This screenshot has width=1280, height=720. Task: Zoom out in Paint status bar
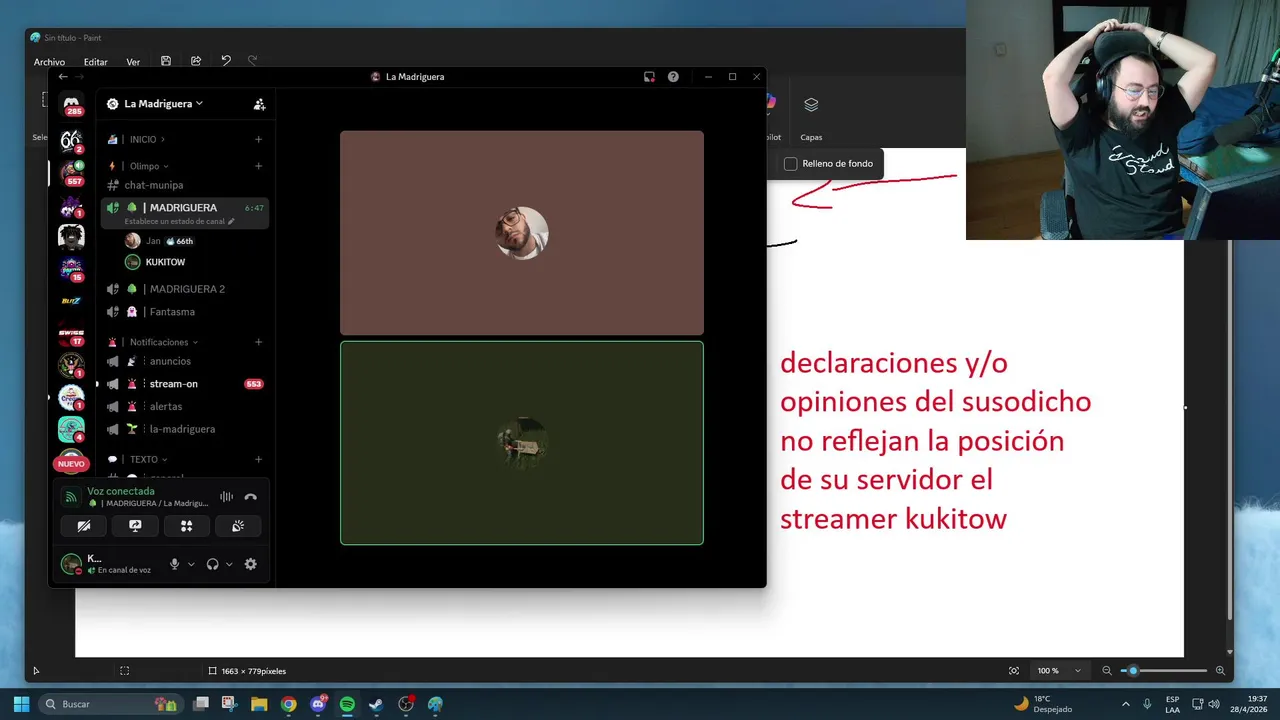point(1106,671)
